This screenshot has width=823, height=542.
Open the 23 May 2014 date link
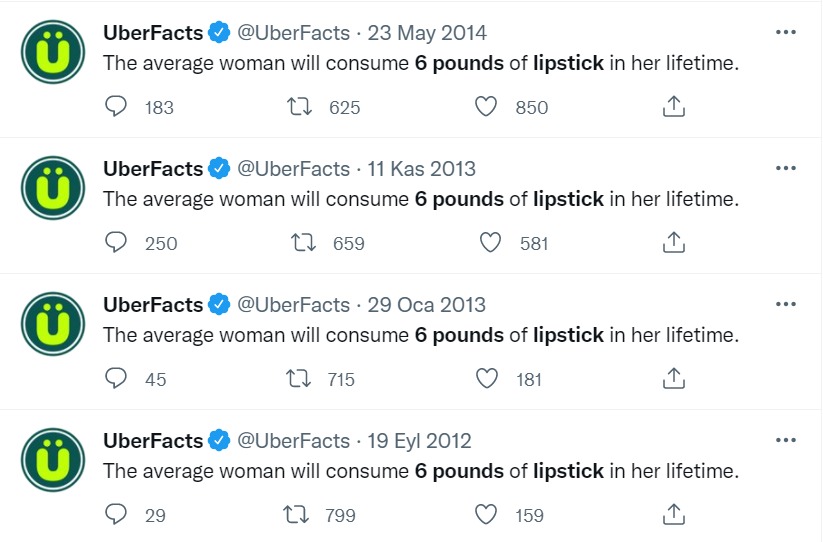(x=427, y=33)
